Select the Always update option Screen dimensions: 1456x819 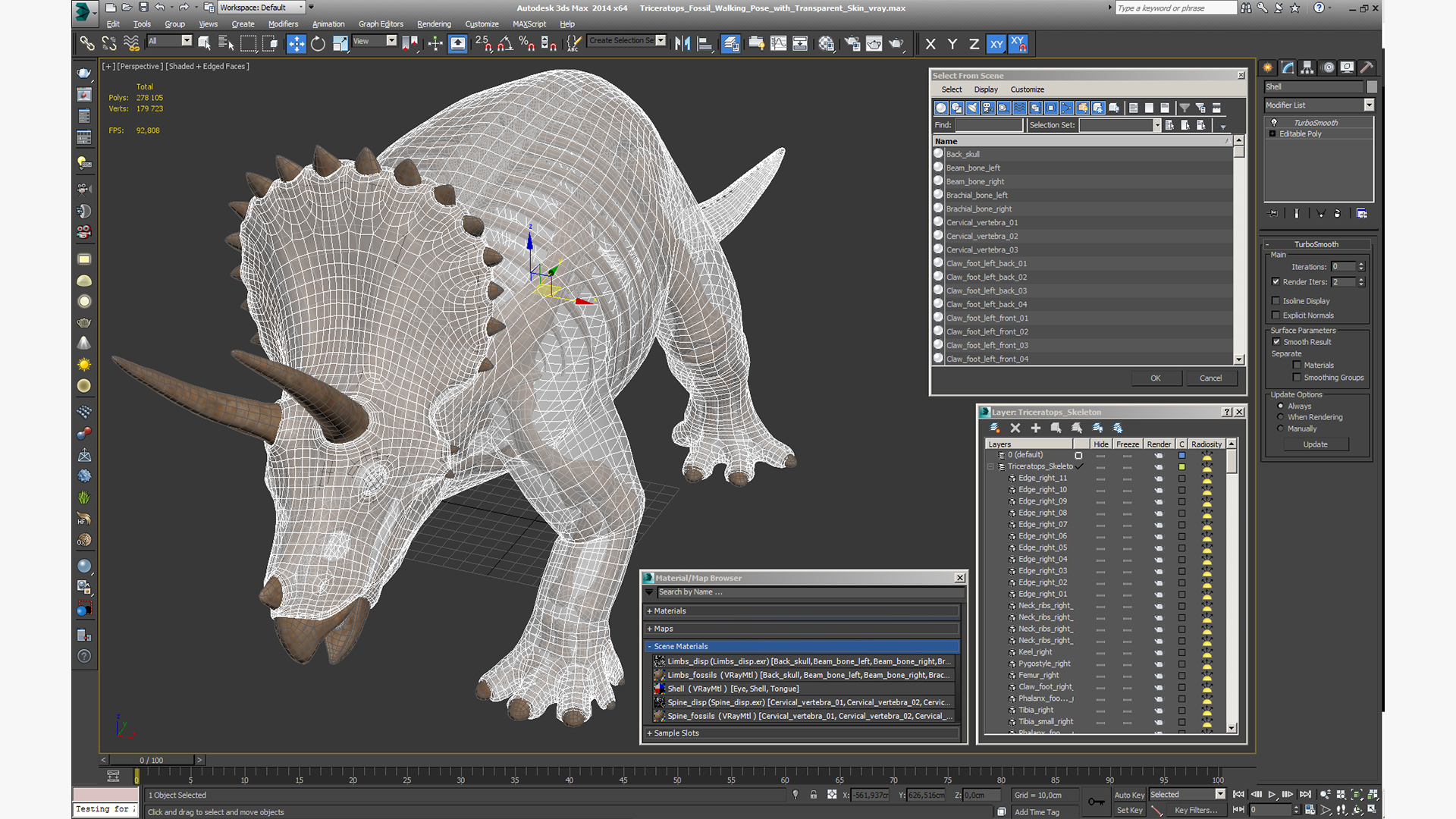[x=1281, y=406]
